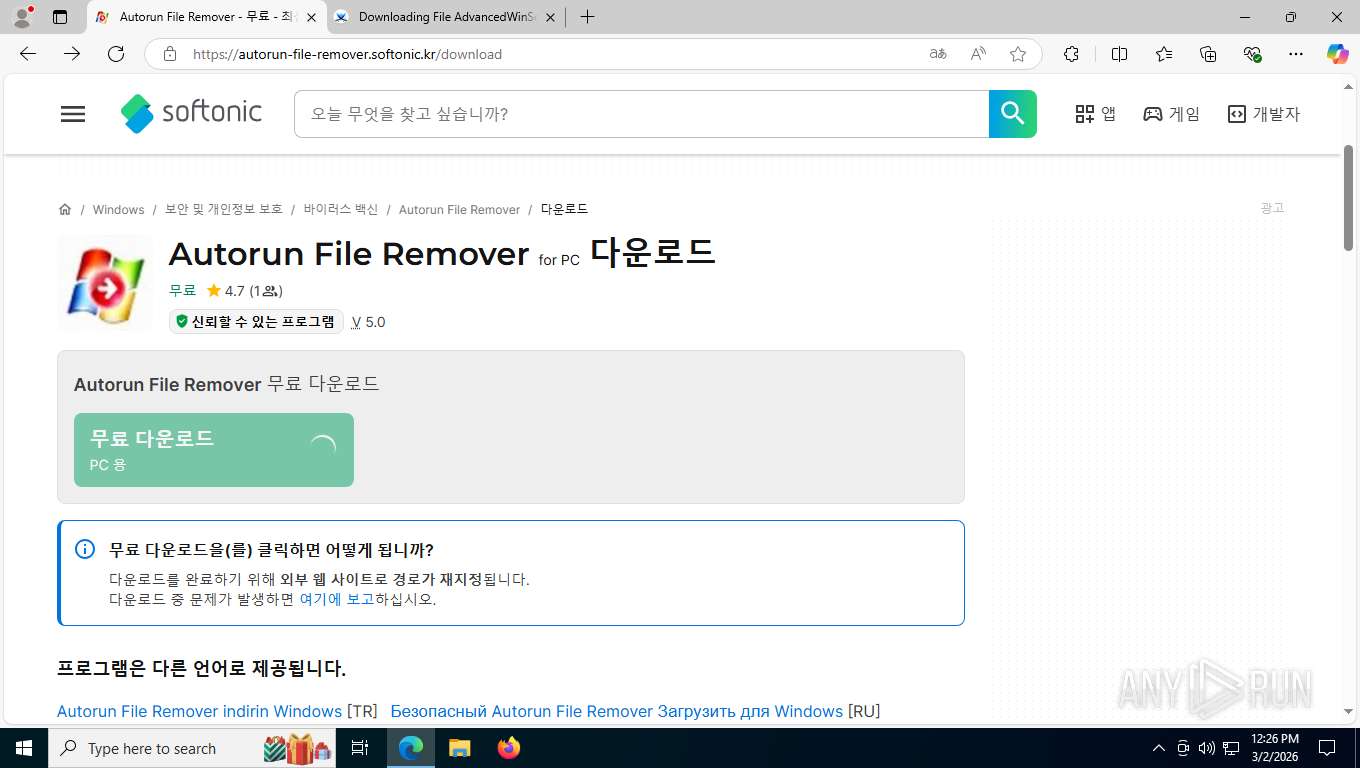Reload the page
This screenshot has width=1360, height=768.
tap(116, 54)
